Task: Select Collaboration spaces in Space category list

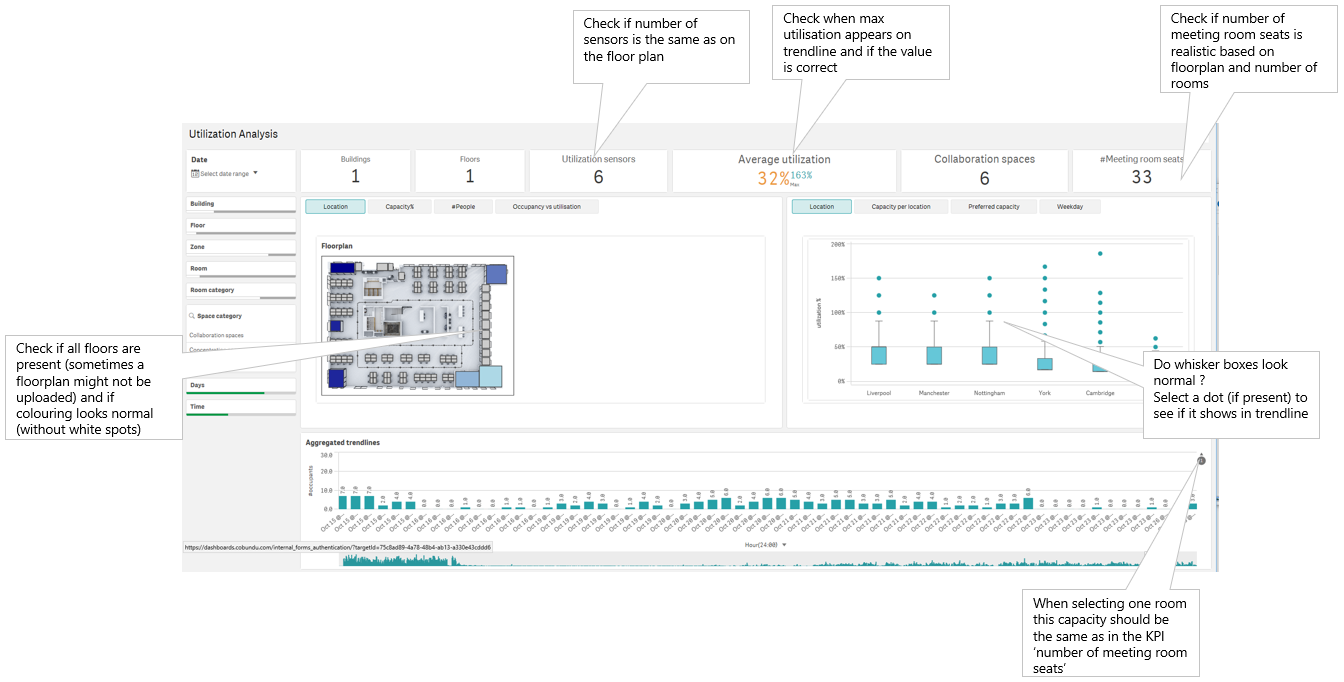Action: [x=217, y=336]
